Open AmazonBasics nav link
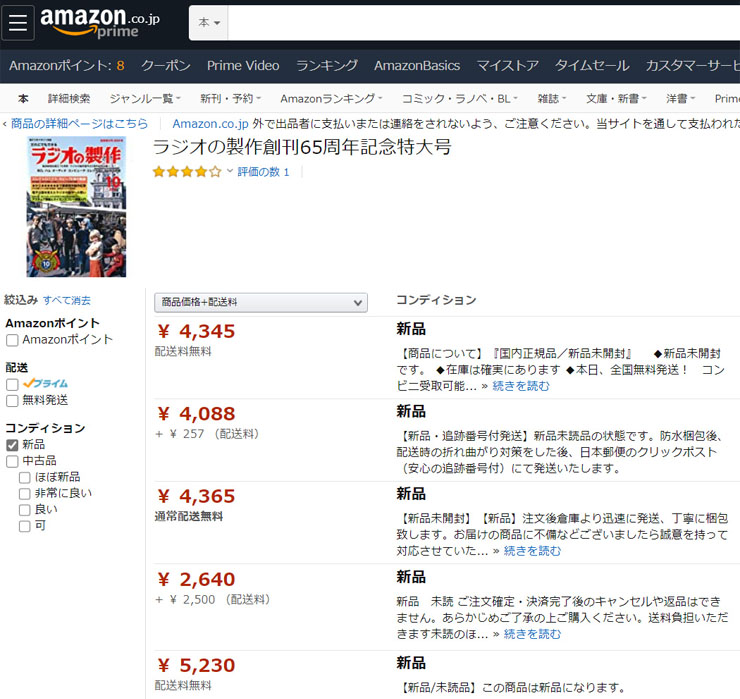Viewport: 740px width, 699px height. (417, 66)
